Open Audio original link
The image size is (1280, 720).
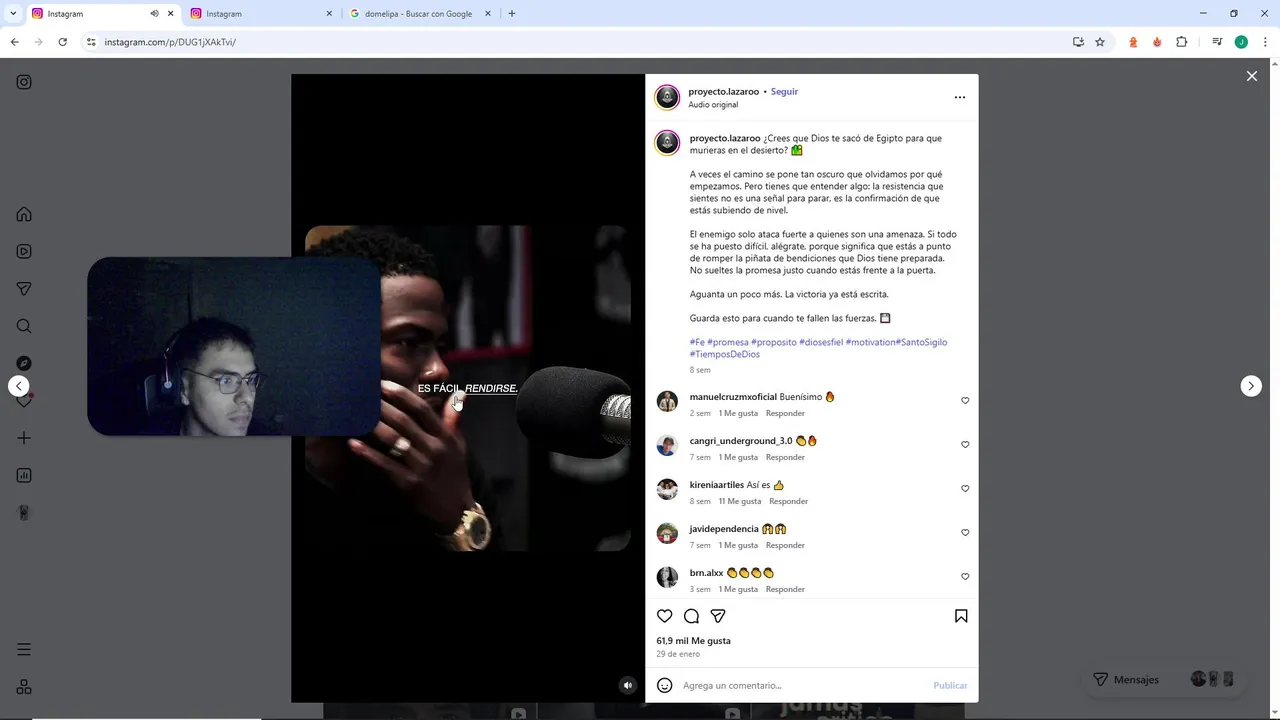[x=713, y=104]
